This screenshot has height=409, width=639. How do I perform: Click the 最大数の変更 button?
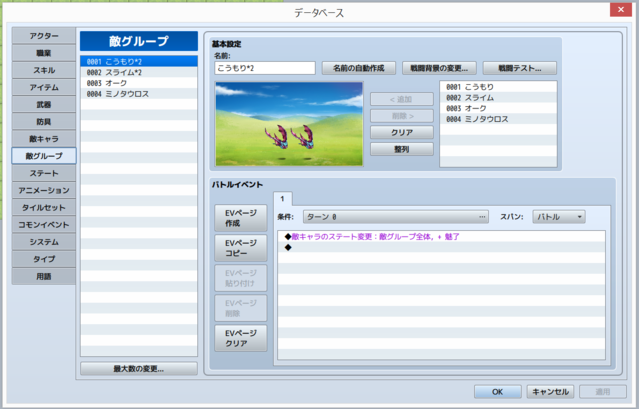pyautogui.click(x=139, y=369)
